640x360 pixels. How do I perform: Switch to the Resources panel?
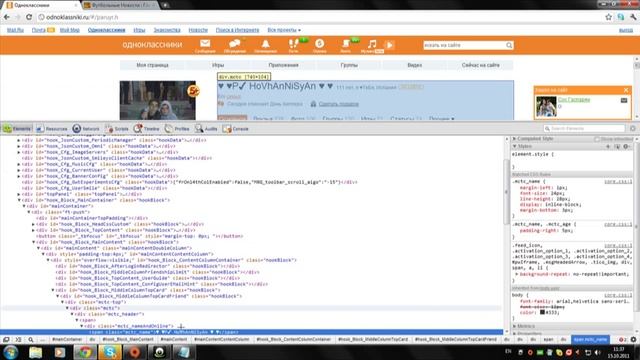click(x=52, y=129)
